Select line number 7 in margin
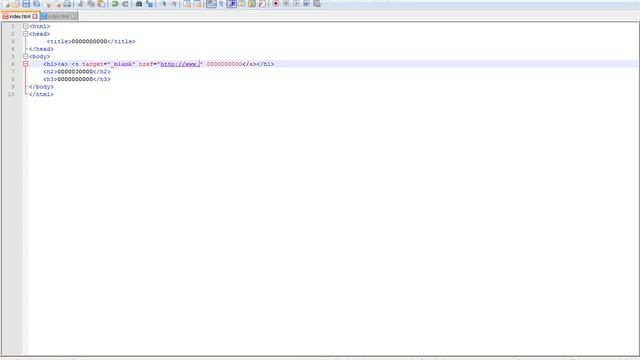This screenshot has height=360, width=640. tap(13, 71)
